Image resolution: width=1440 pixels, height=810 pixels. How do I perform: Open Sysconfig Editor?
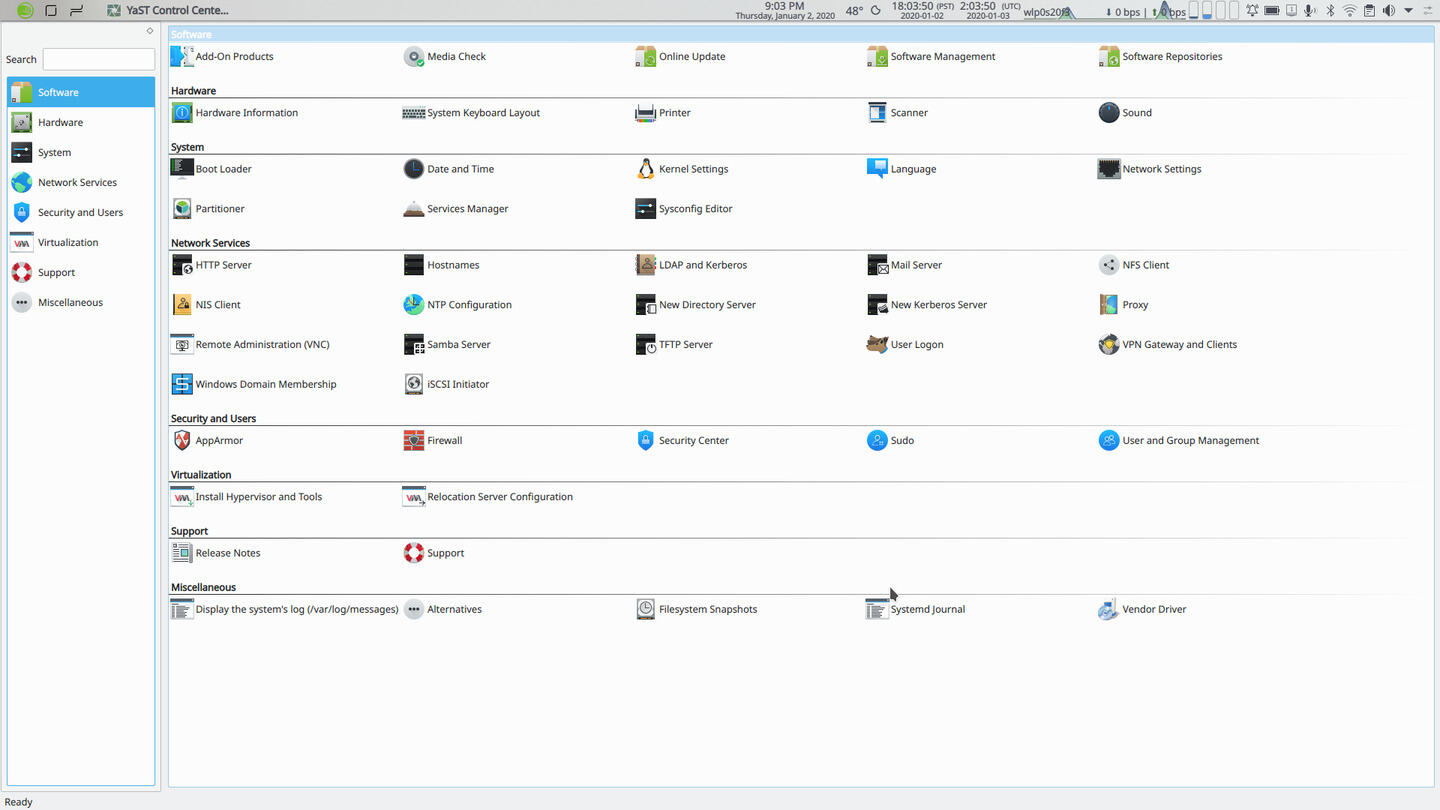[x=684, y=209]
